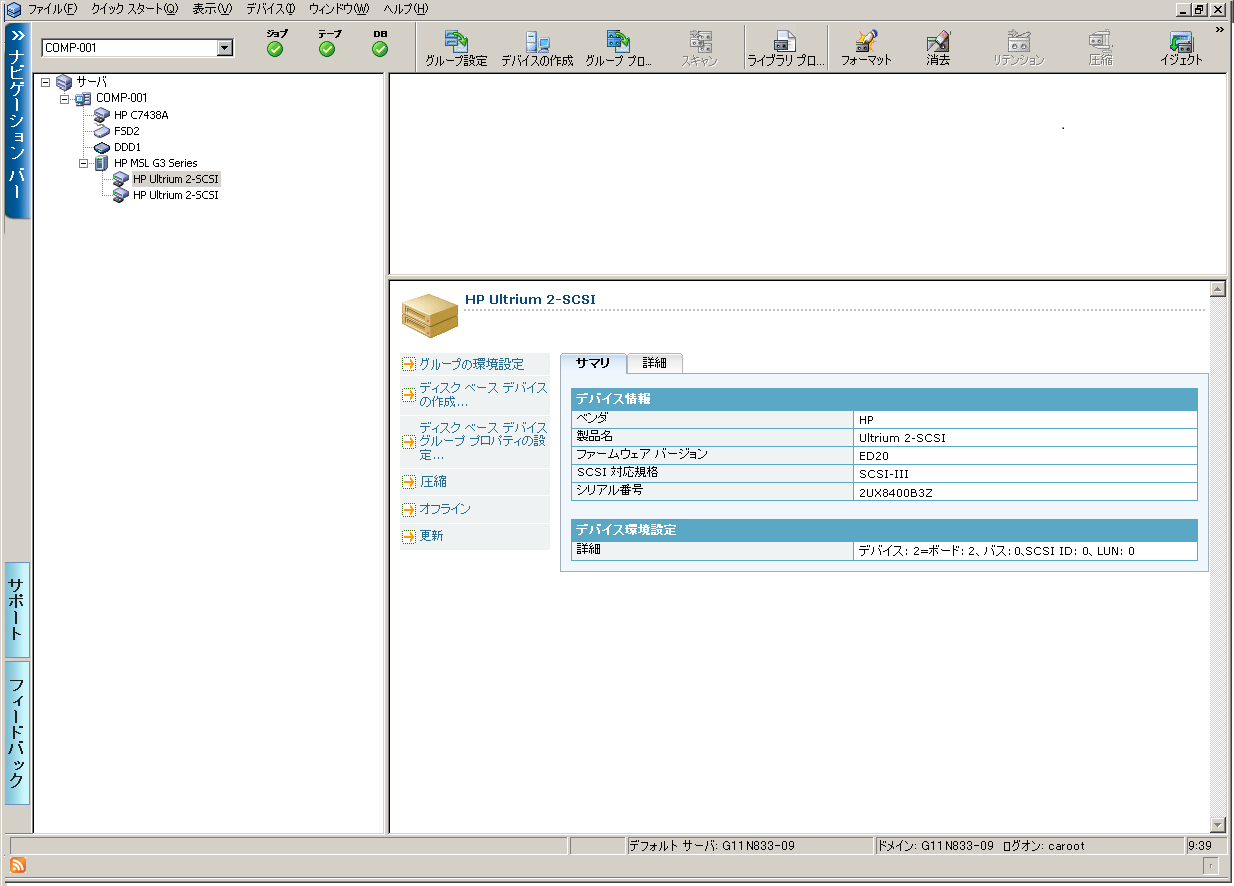Open the 表示(V) menu
This screenshot has width=1234, height=886.
point(212,9)
